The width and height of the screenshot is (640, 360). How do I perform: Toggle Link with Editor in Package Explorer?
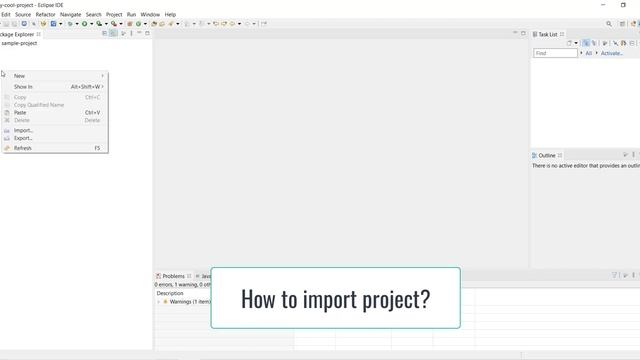pos(113,33)
